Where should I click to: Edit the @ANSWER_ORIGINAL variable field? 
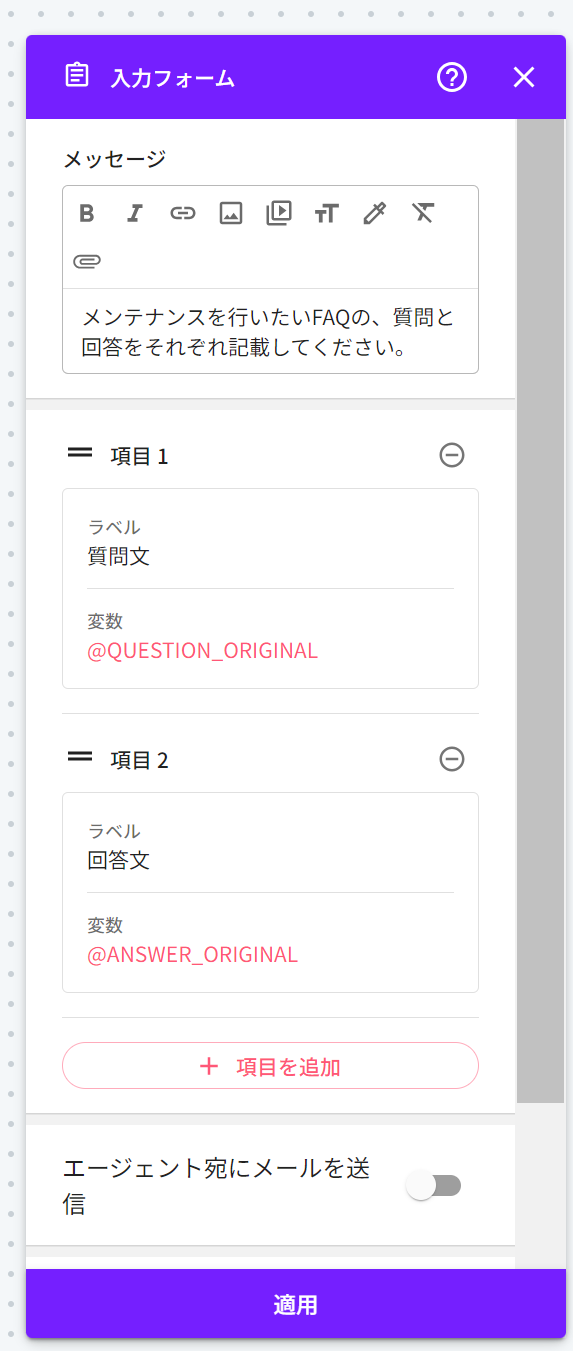coord(270,941)
